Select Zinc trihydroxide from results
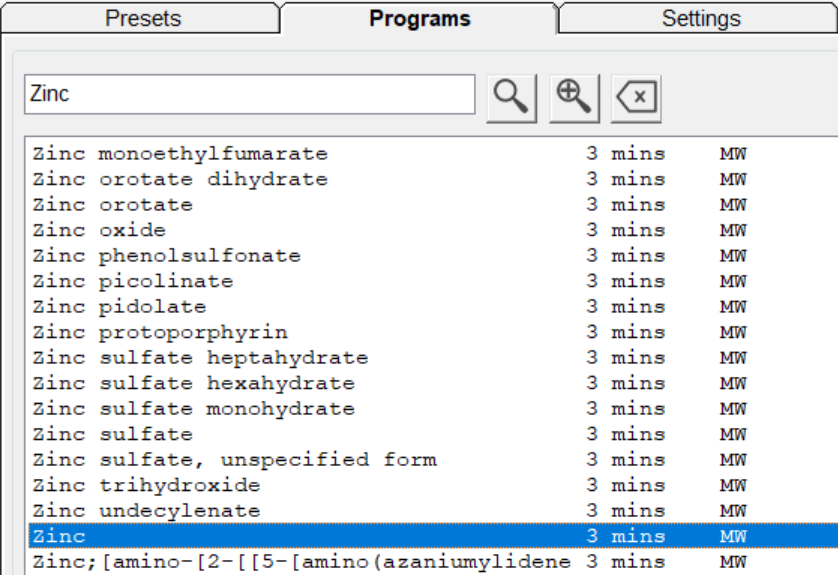This screenshot has width=838, height=575. [147, 485]
